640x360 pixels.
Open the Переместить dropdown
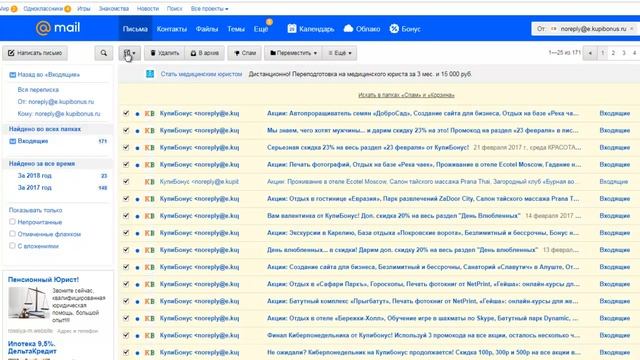(x=293, y=53)
